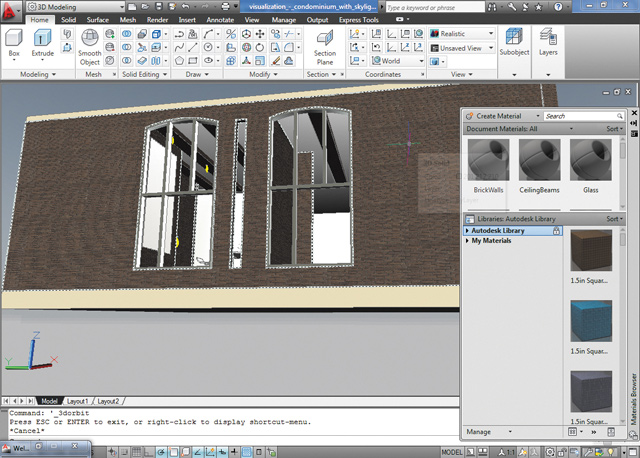Click Sort in the Document Materials header
The width and height of the screenshot is (640, 458).
coord(614,129)
